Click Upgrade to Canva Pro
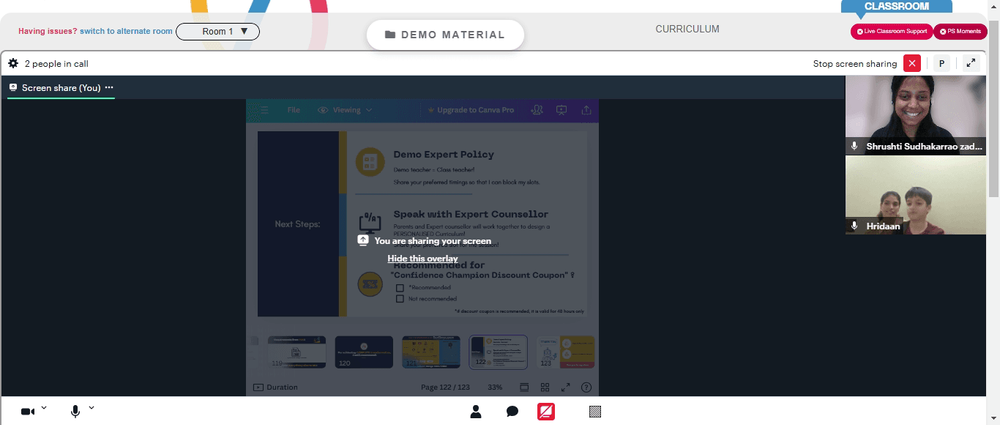This screenshot has width=1000, height=425. [x=470, y=110]
